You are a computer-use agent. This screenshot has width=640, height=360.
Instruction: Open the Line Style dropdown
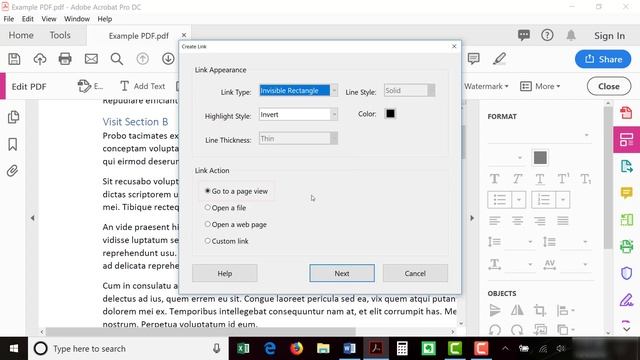coord(431,90)
